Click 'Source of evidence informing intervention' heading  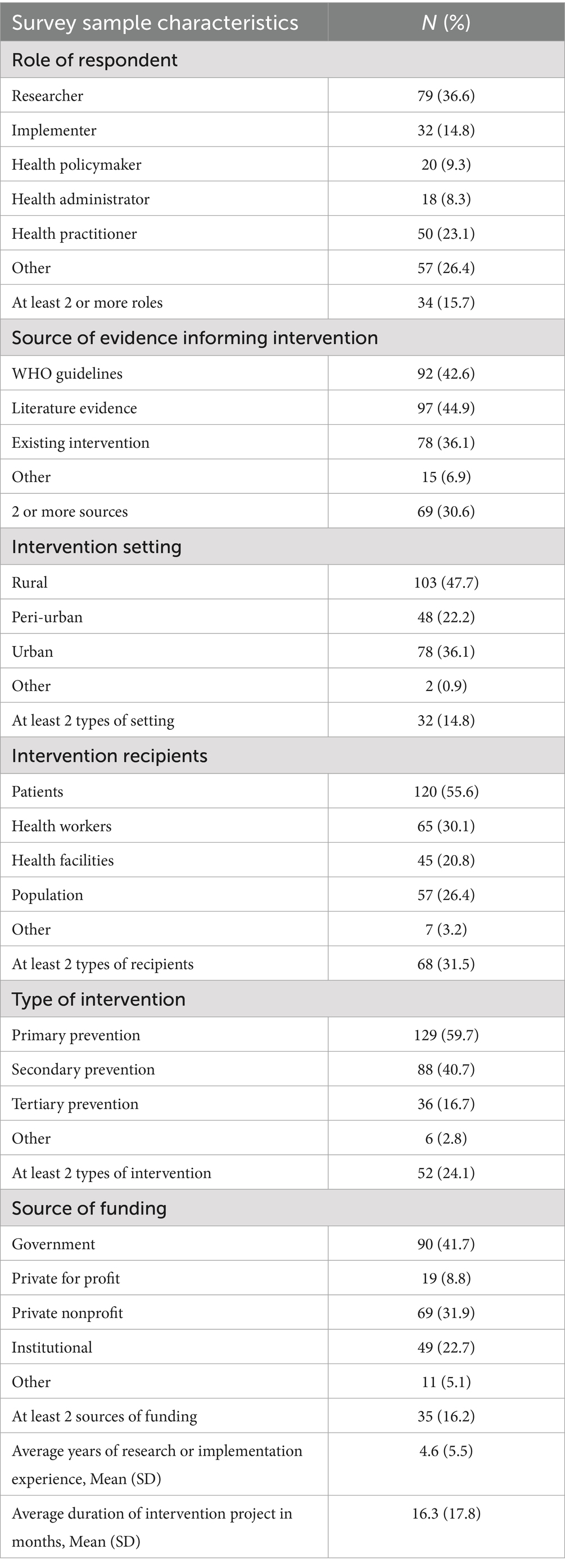coord(195,338)
